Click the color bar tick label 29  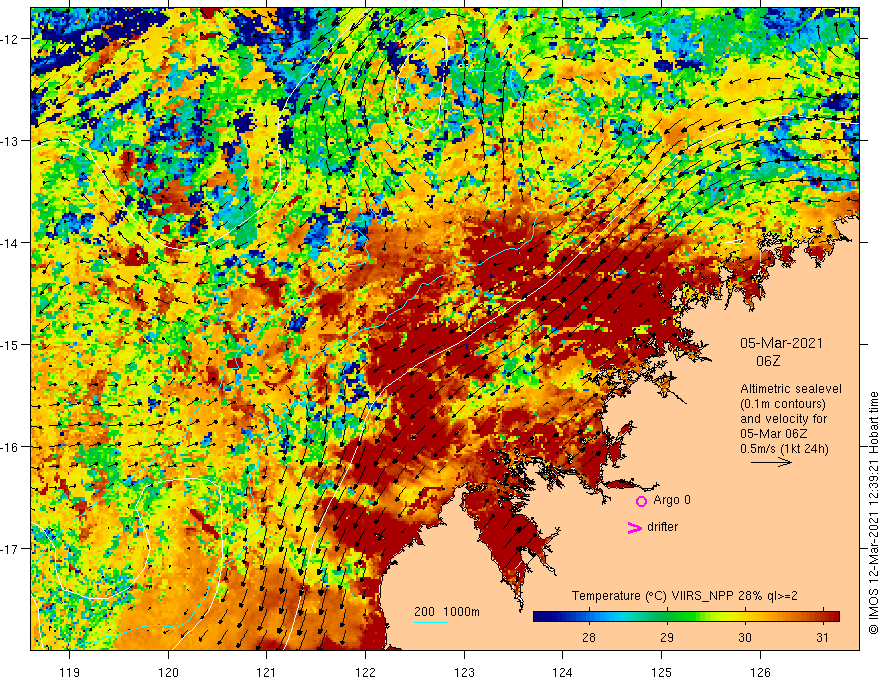coord(667,637)
